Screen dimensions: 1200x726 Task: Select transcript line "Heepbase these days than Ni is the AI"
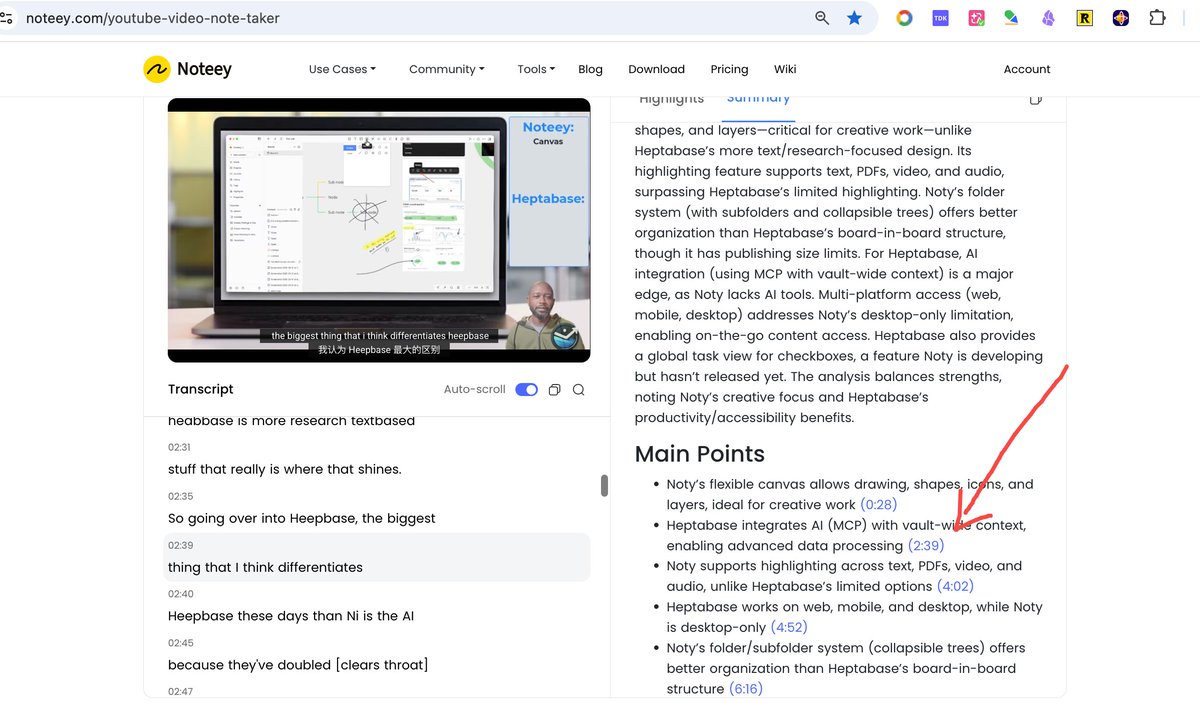tap(291, 617)
